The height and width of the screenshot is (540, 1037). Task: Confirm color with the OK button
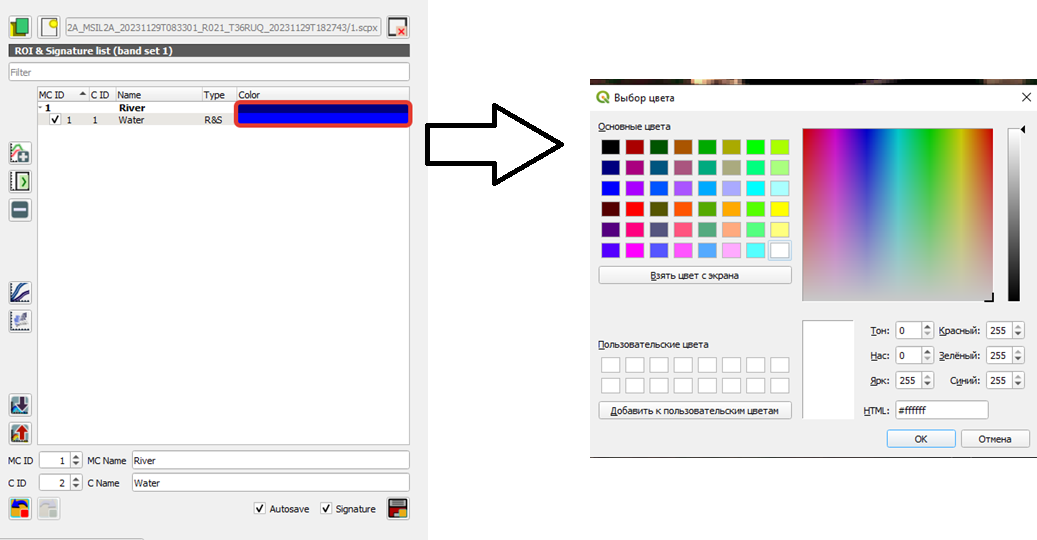[x=921, y=439]
